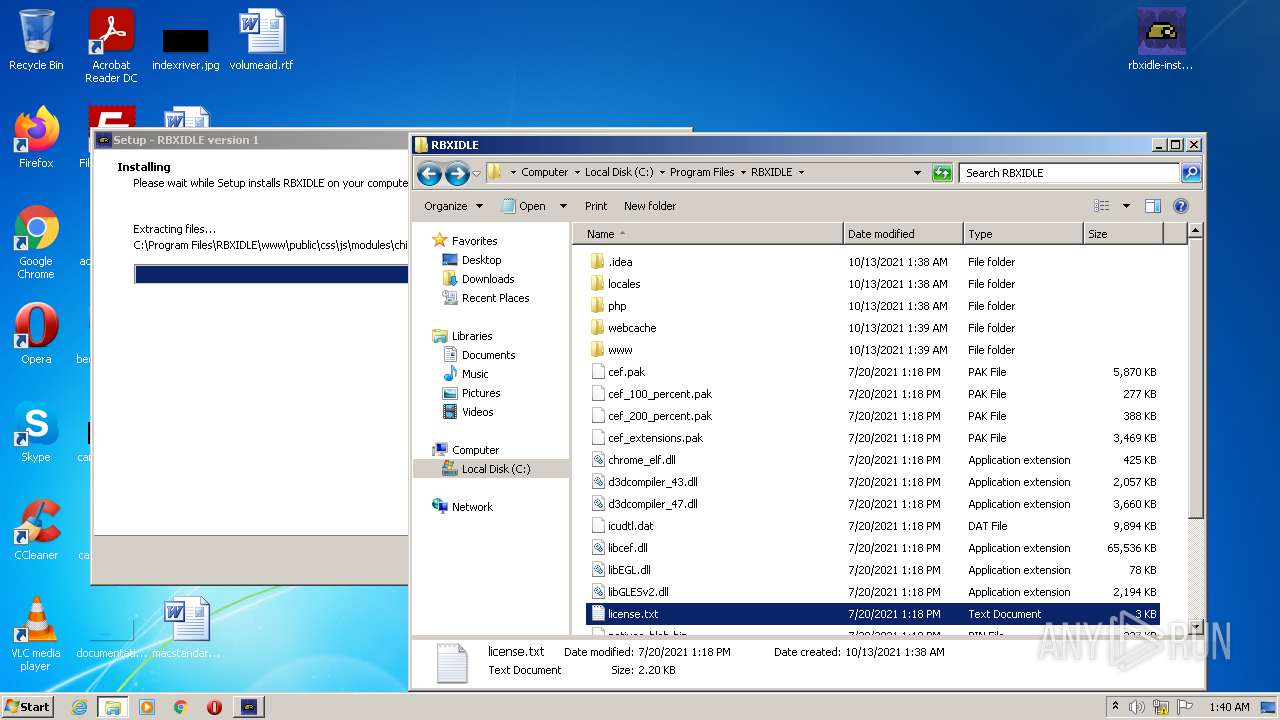Open Internet Explorer from the taskbar
This screenshot has width=1280, height=720.
tap(79, 707)
